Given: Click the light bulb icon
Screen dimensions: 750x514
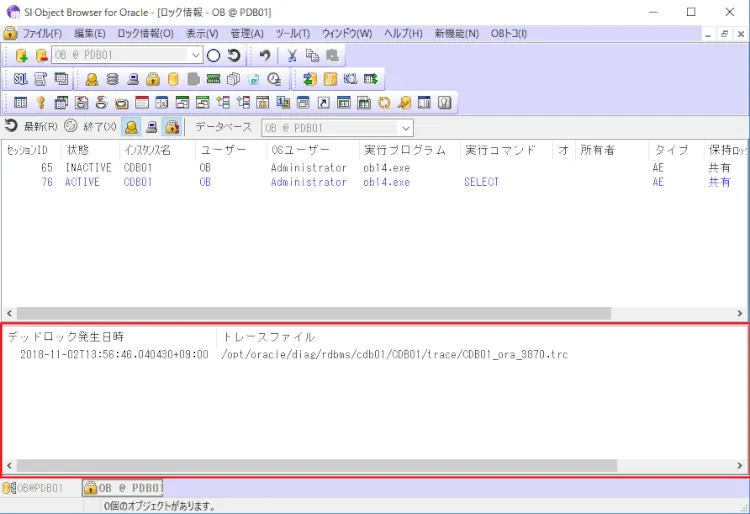Looking at the screenshot, I should coord(444,102).
